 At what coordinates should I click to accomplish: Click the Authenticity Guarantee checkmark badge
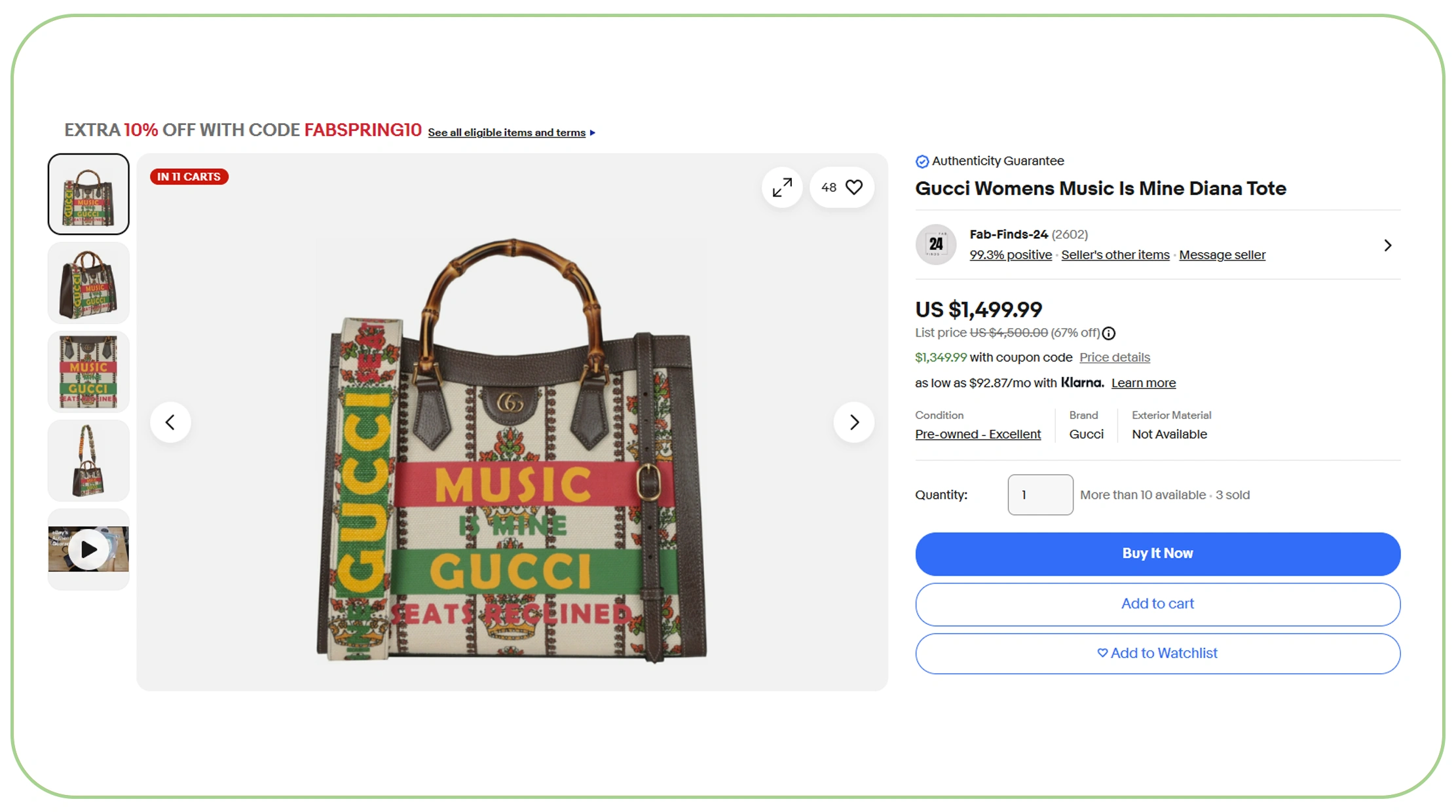tap(922, 162)
